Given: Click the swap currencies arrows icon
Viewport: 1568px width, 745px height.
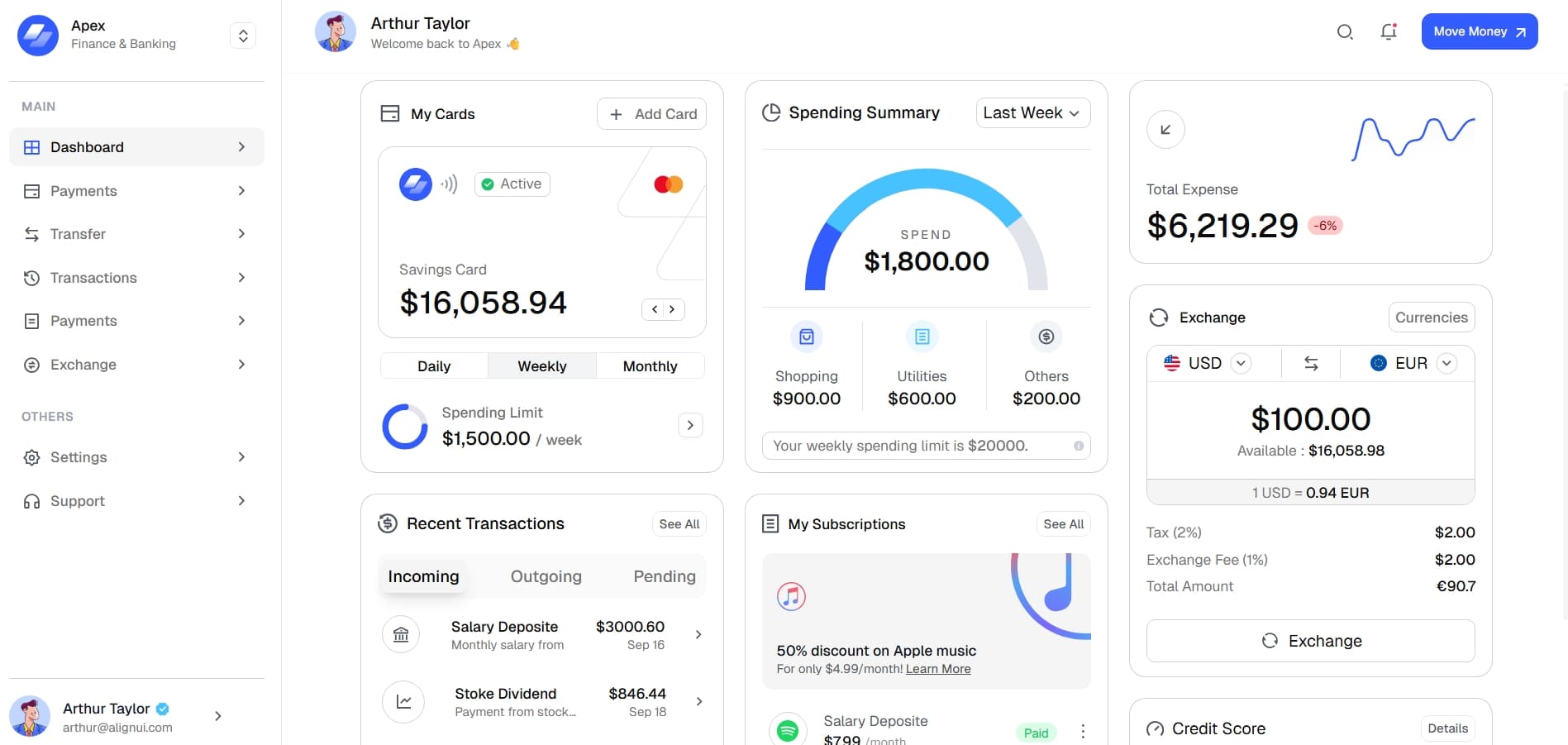Looking at the screenshot, I should pyautogui.click(x=1311, y=363).
